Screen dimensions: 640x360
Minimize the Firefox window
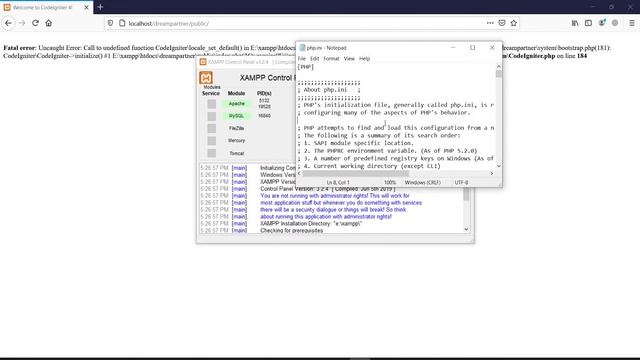(x=593, y=7)
